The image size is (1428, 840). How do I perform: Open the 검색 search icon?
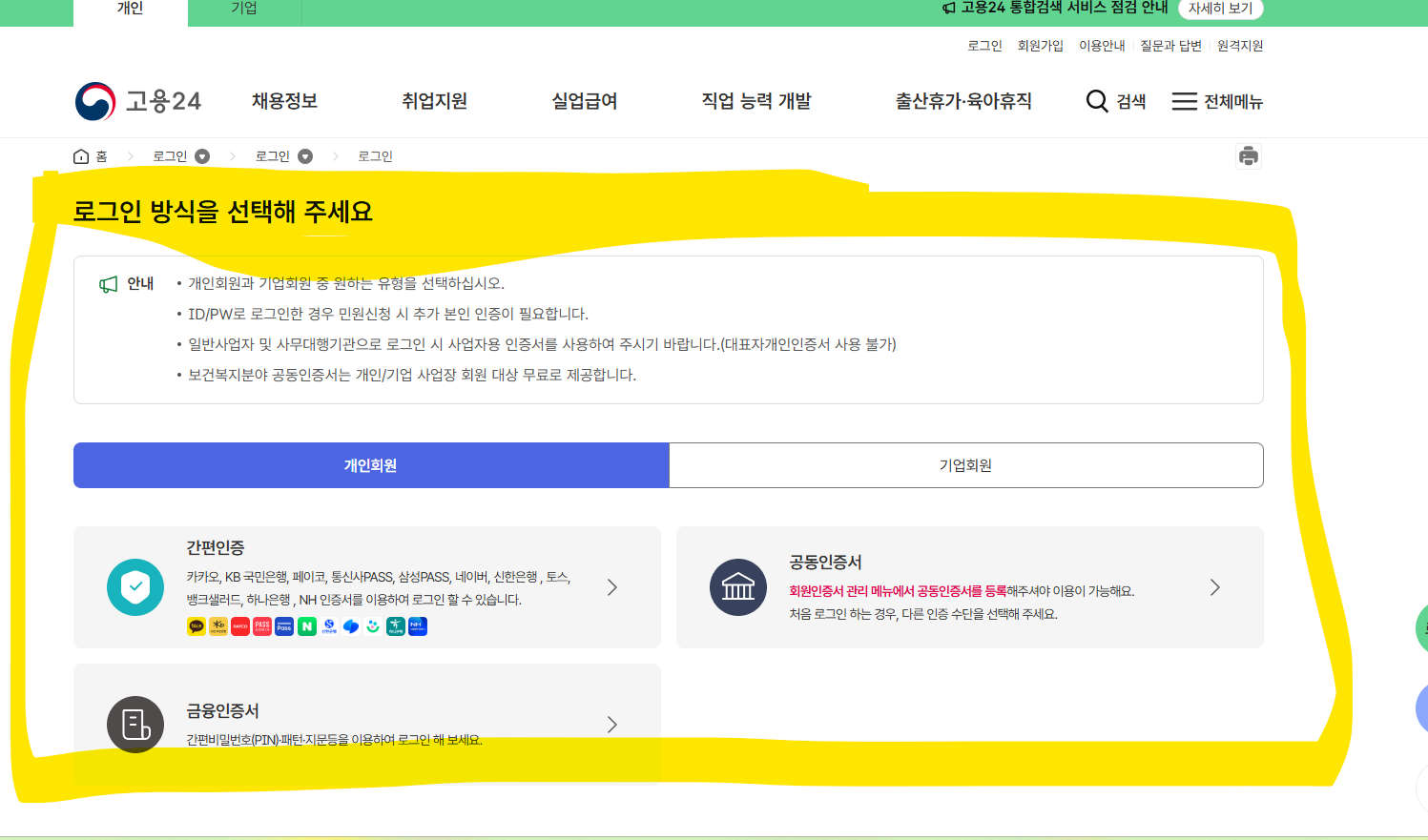point(1097,101)
